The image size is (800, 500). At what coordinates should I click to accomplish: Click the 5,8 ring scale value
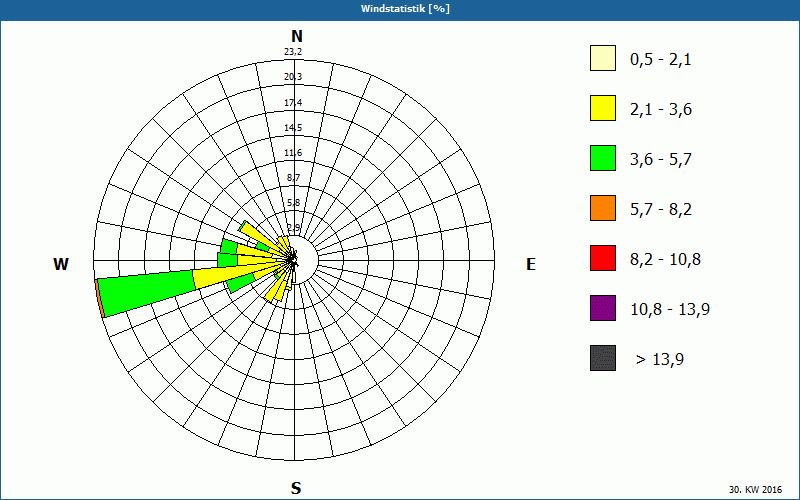tap(294, 203)
